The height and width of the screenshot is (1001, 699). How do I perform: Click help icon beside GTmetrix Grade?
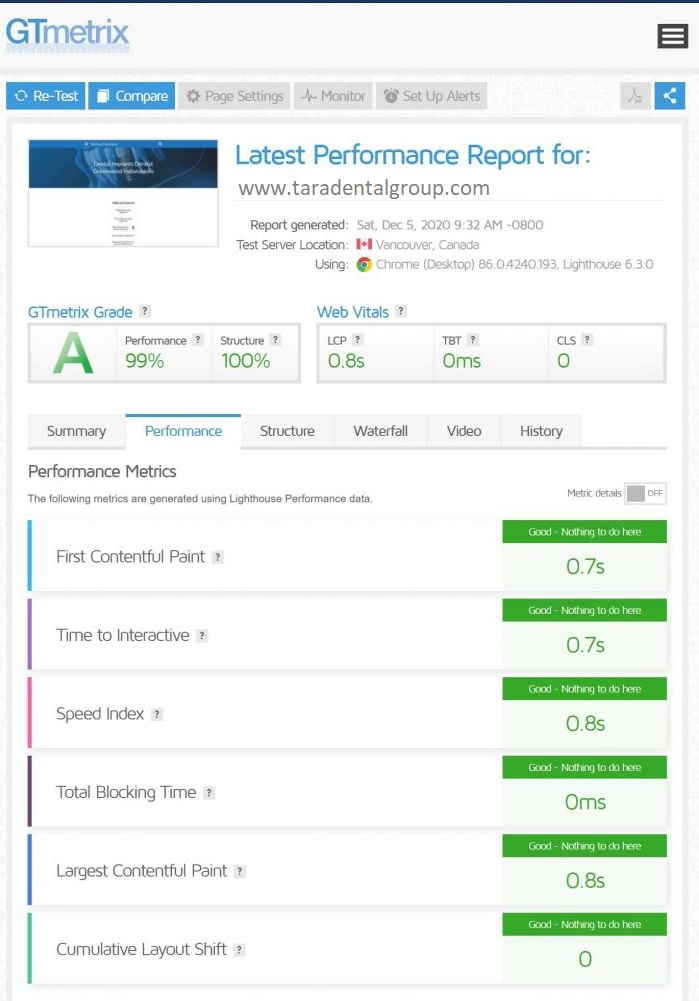(x=145, y=311)
